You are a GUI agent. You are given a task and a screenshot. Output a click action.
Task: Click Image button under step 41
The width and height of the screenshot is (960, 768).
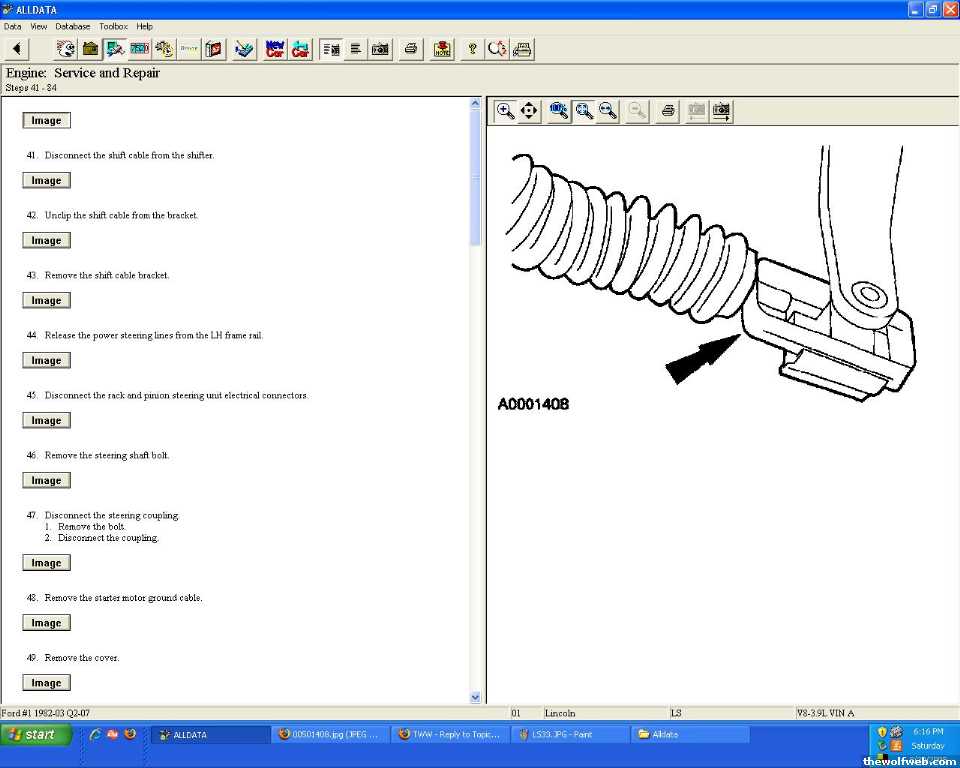pyautogui.click(x=46, y=181)
